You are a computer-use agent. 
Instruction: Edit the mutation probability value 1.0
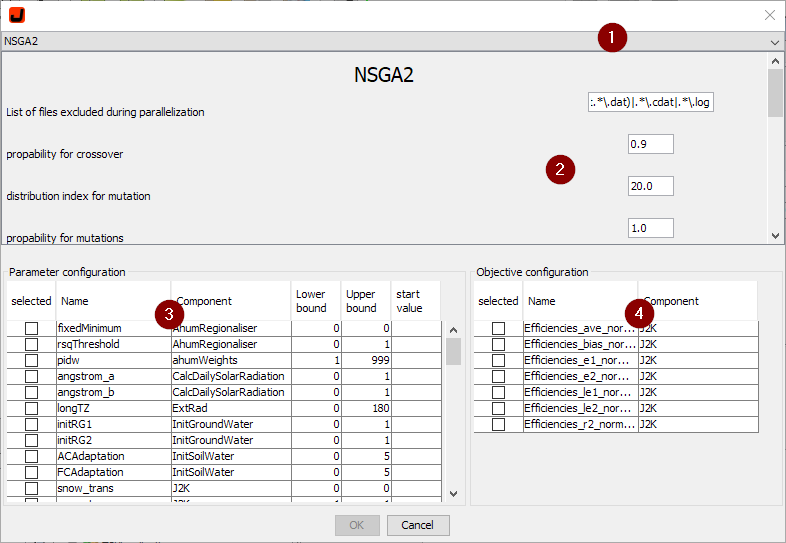click(x=651, y=229)
